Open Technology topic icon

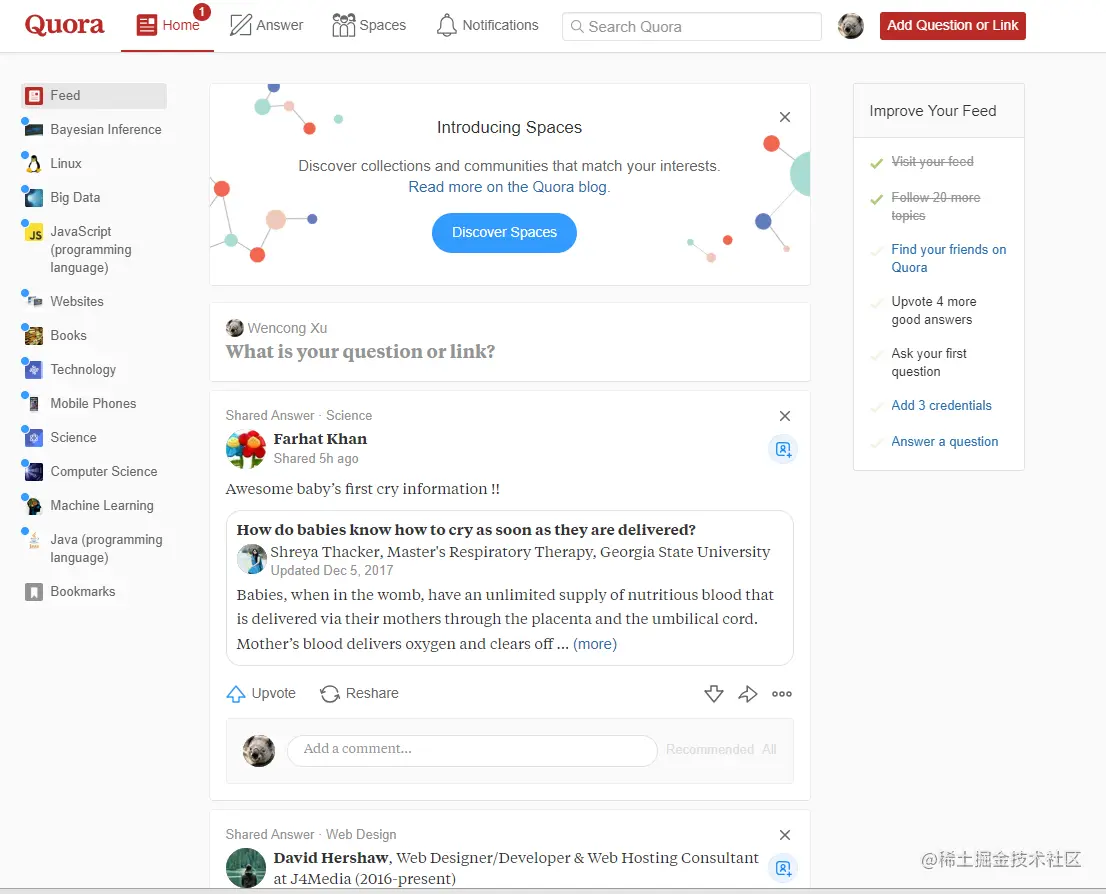click(33, 369)
